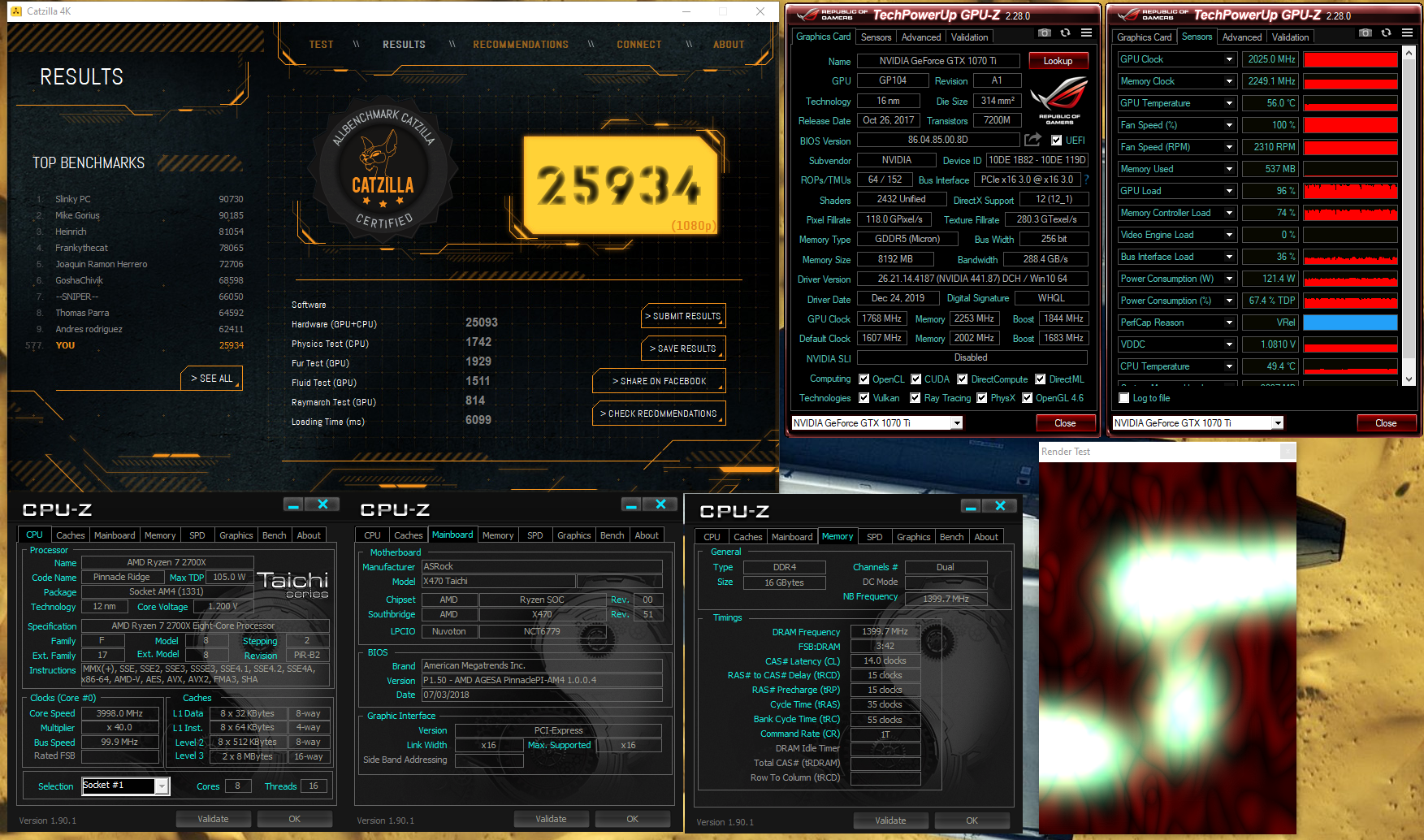Click scroll-down arrow in GPU-Z Sensors list
This screenshot has height=840, width=1424.
coord(1409,379)
